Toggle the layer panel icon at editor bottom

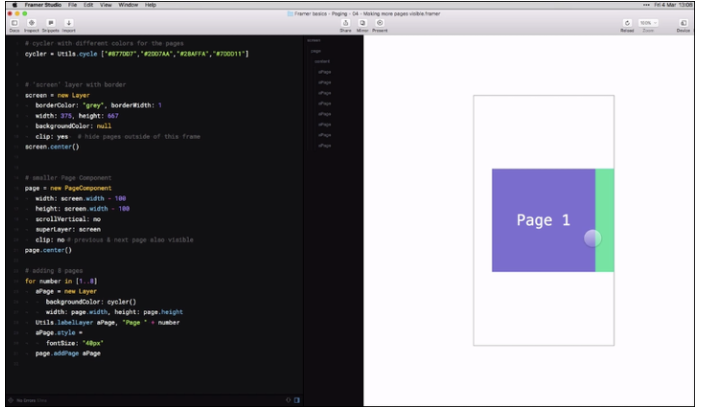[297, 400]
